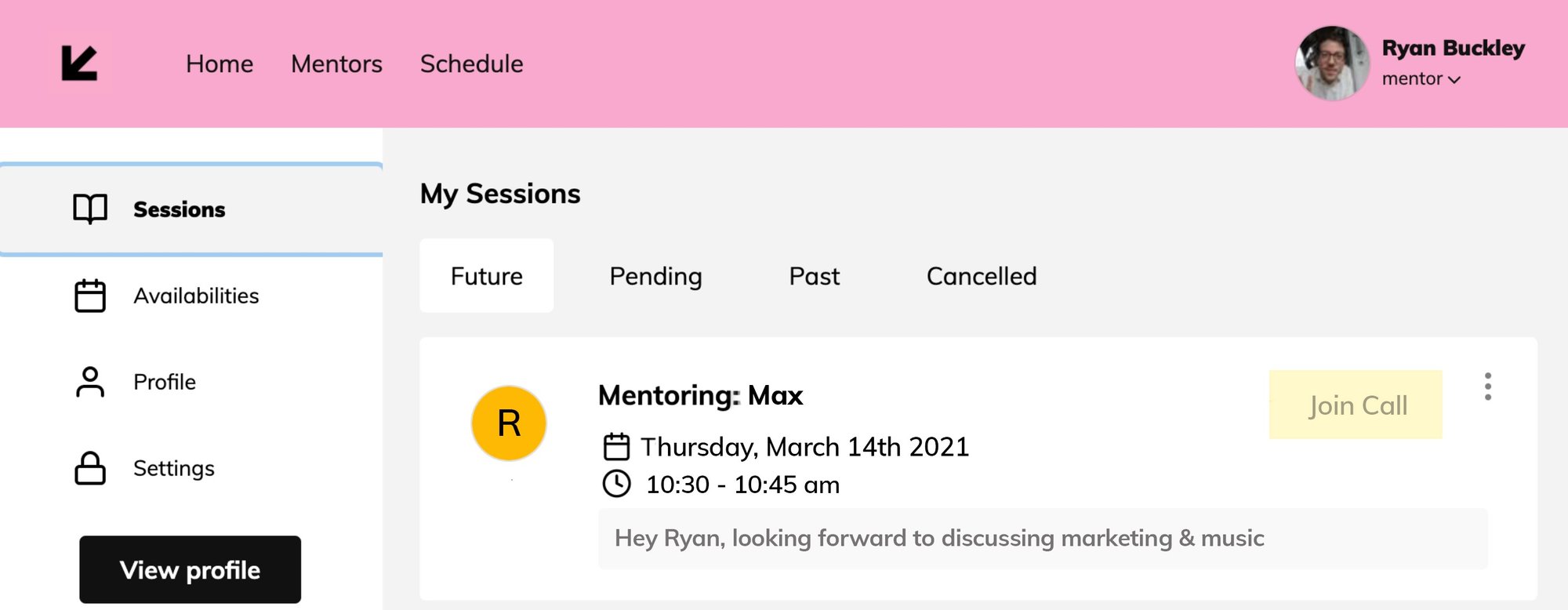Switch to the Pending sessions tab
This screenshot has height=610, width=1568.
pyautogui.click(x=655, y=276)
